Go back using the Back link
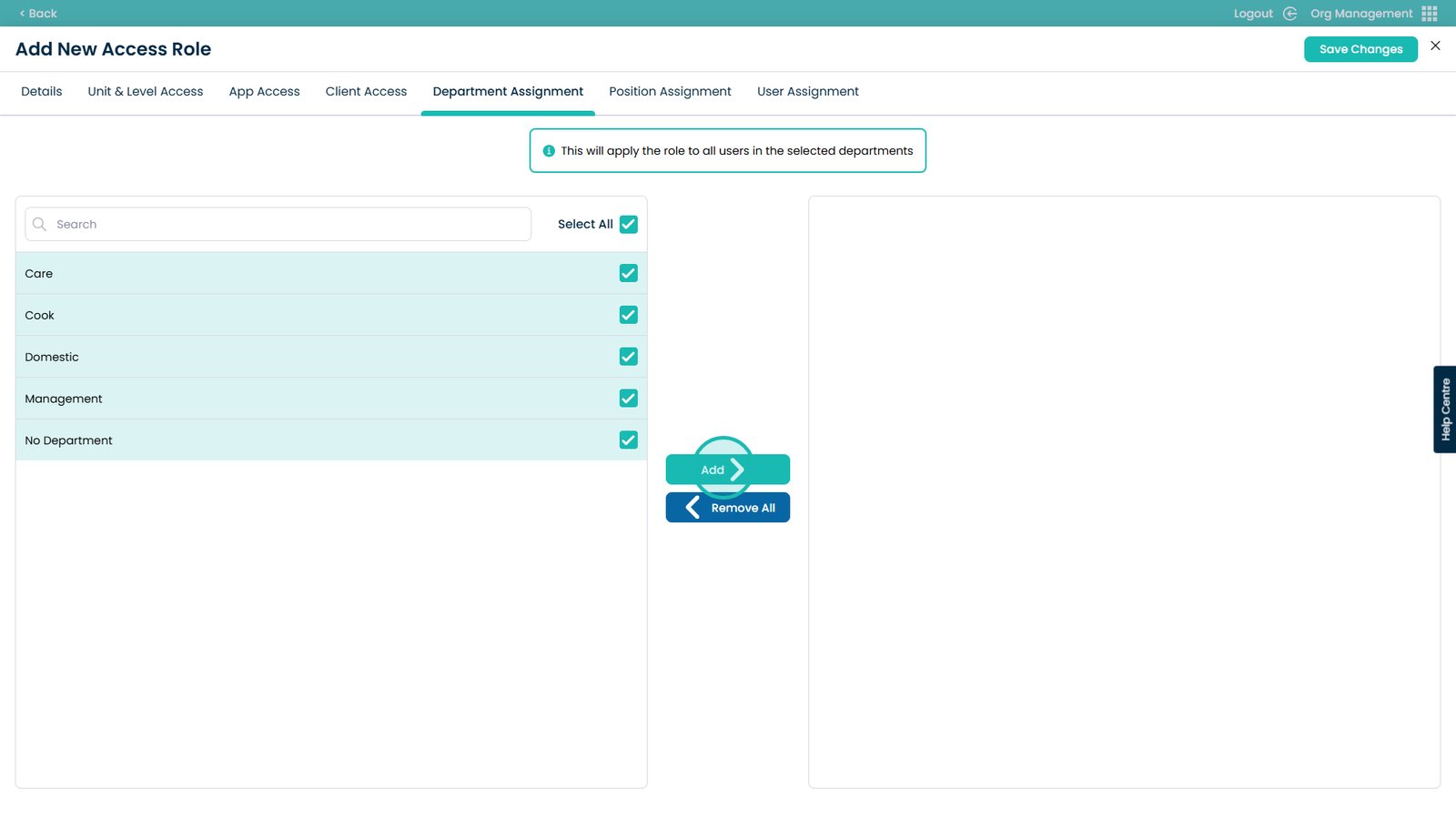 tap(38, 14)
